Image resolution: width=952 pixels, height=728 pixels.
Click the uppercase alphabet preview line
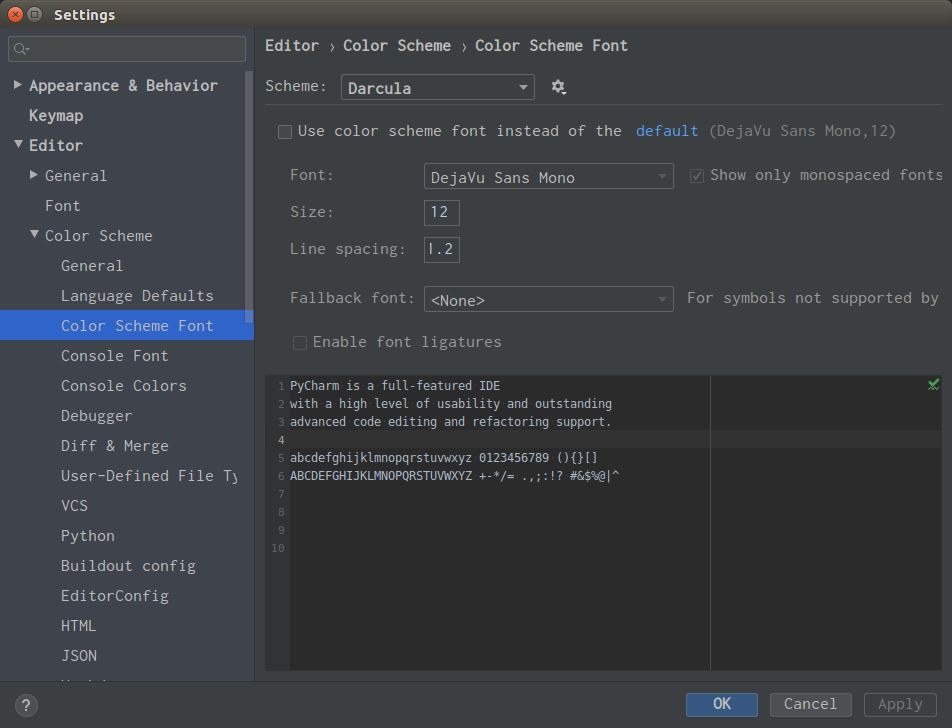[x=454, y=476]
